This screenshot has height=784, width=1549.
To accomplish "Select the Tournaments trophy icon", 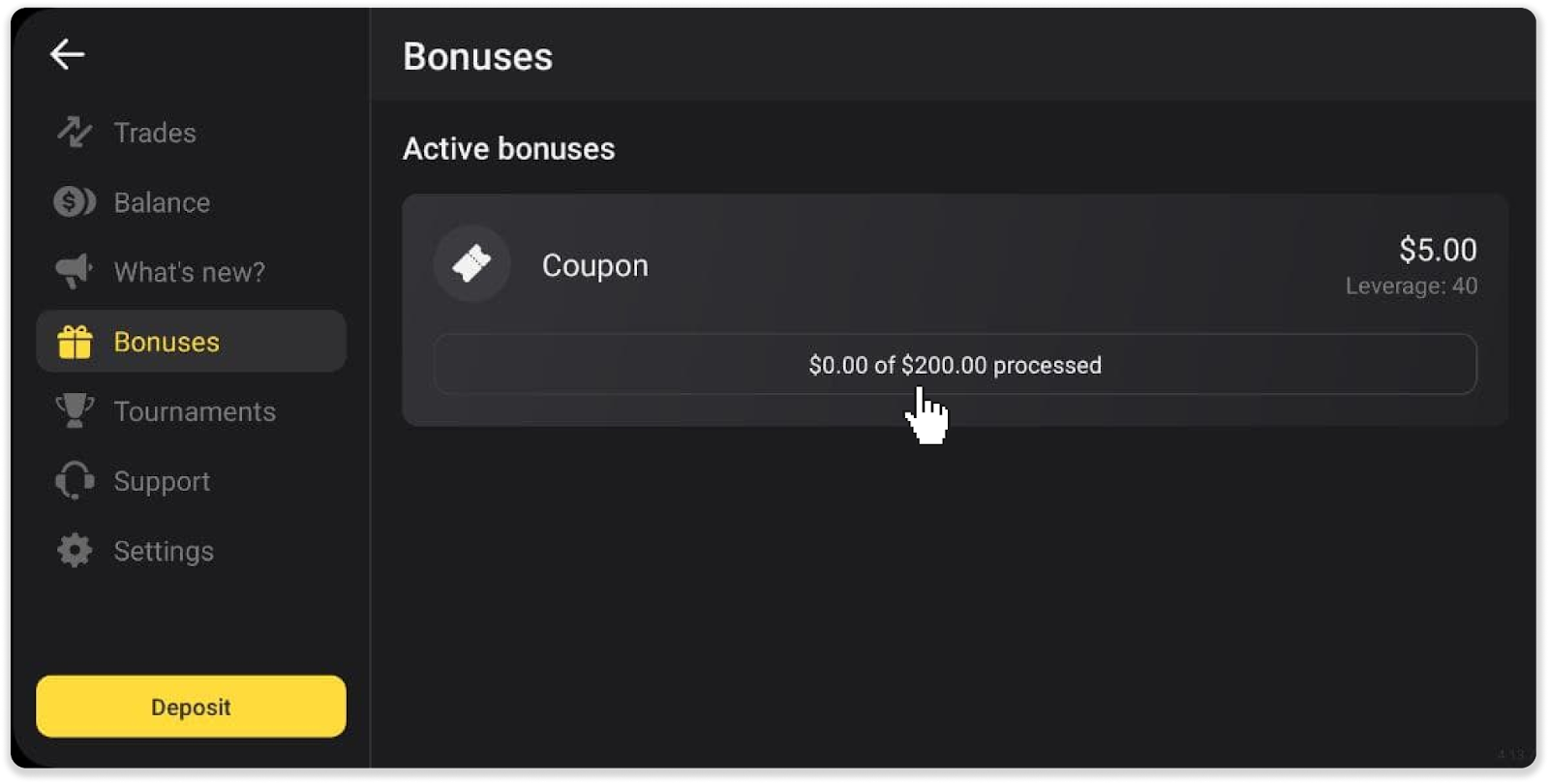I will (x=75, y=410).
